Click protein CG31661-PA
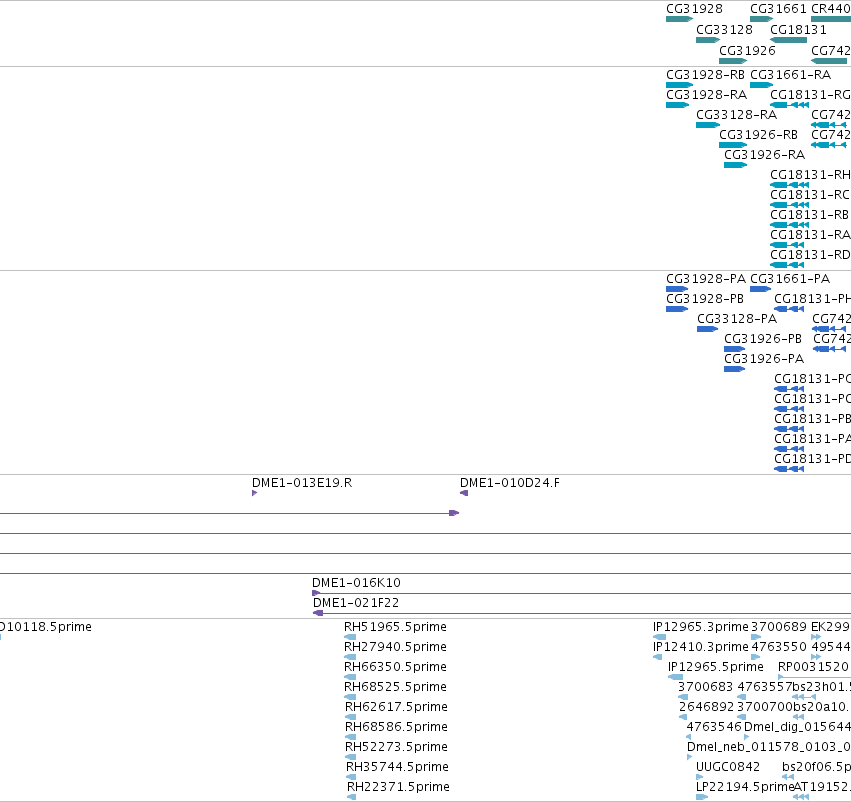This screenshot has height=802, width=851. [760, 289]
